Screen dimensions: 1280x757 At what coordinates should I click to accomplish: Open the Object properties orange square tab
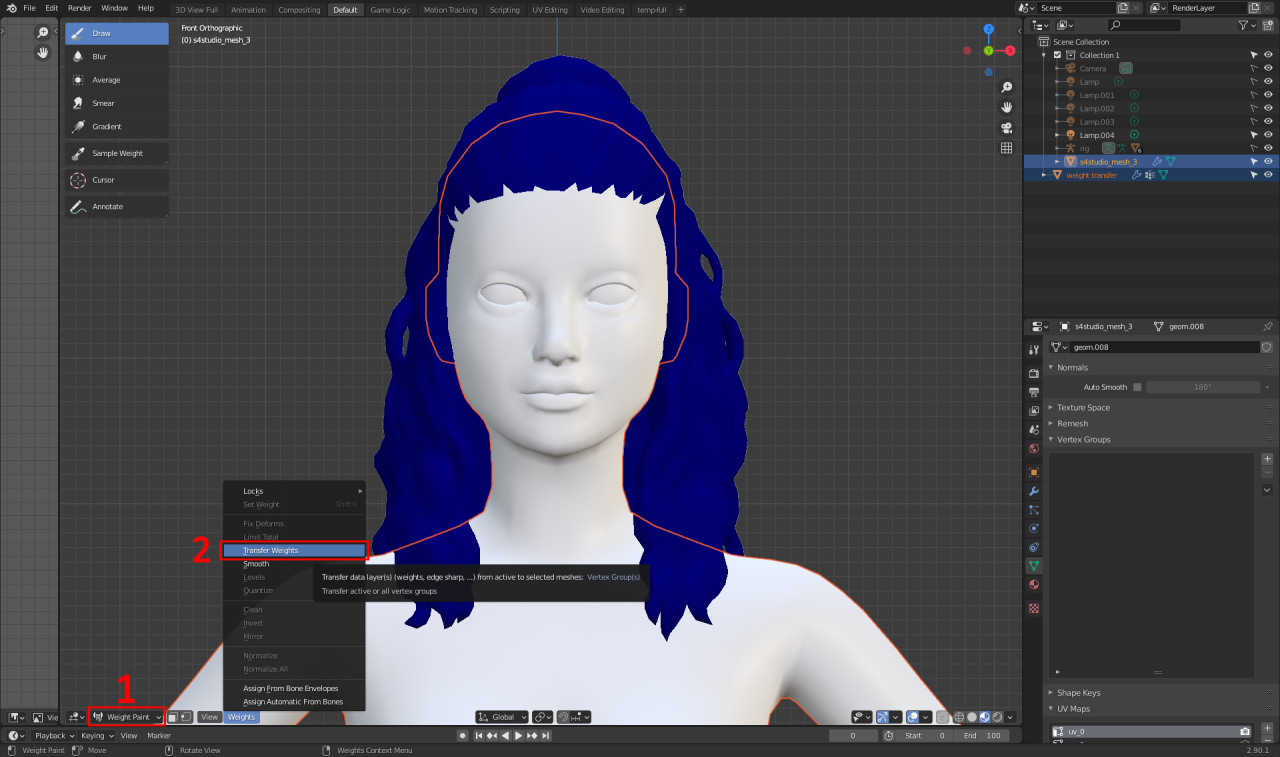coord(1034,472)
